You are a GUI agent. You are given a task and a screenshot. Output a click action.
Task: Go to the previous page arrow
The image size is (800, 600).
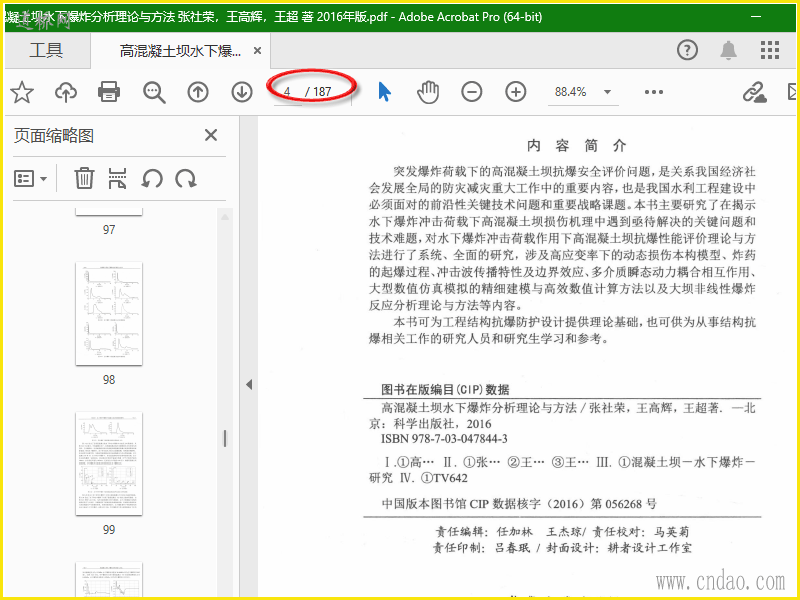(x=198, y=92)
